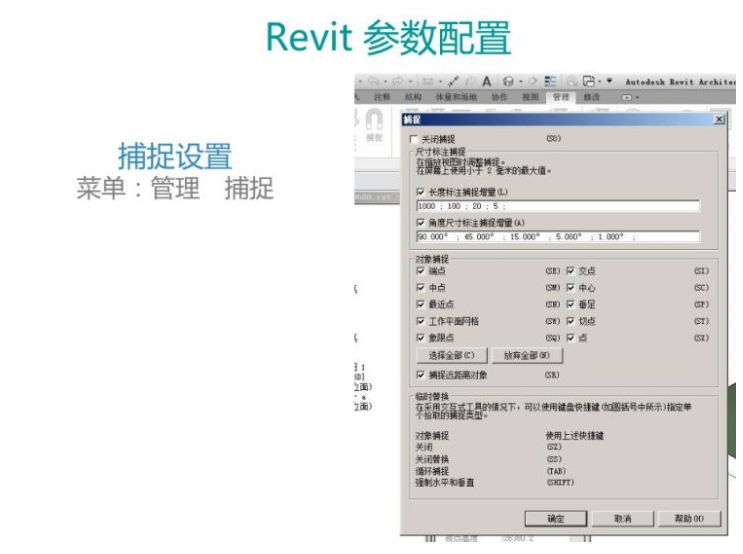This screenshot has width=743, height=554.
Task: Click the Close Hidden Windows icon
Action: [571, 82]
